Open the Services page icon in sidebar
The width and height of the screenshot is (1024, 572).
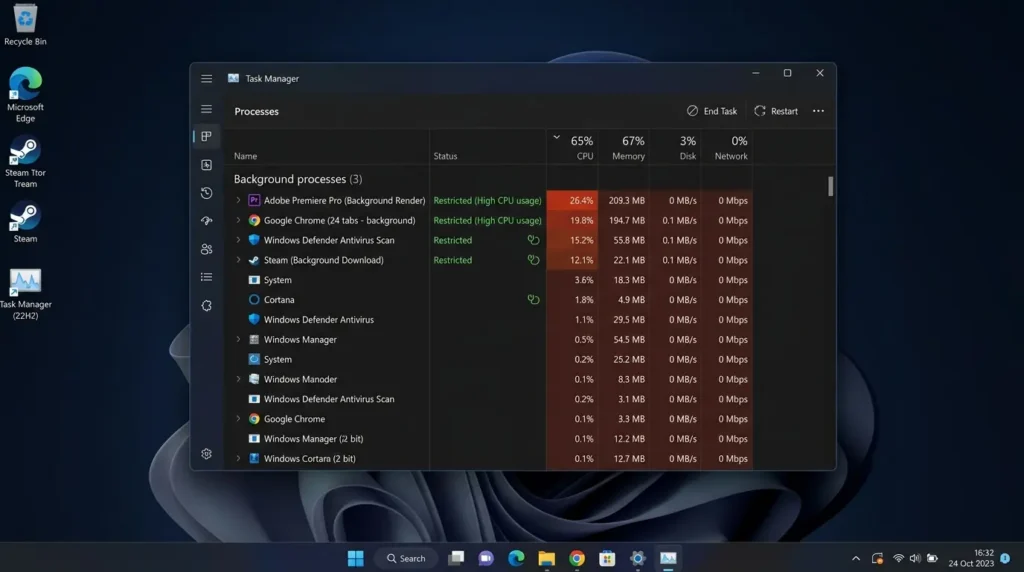click(206, 306)
